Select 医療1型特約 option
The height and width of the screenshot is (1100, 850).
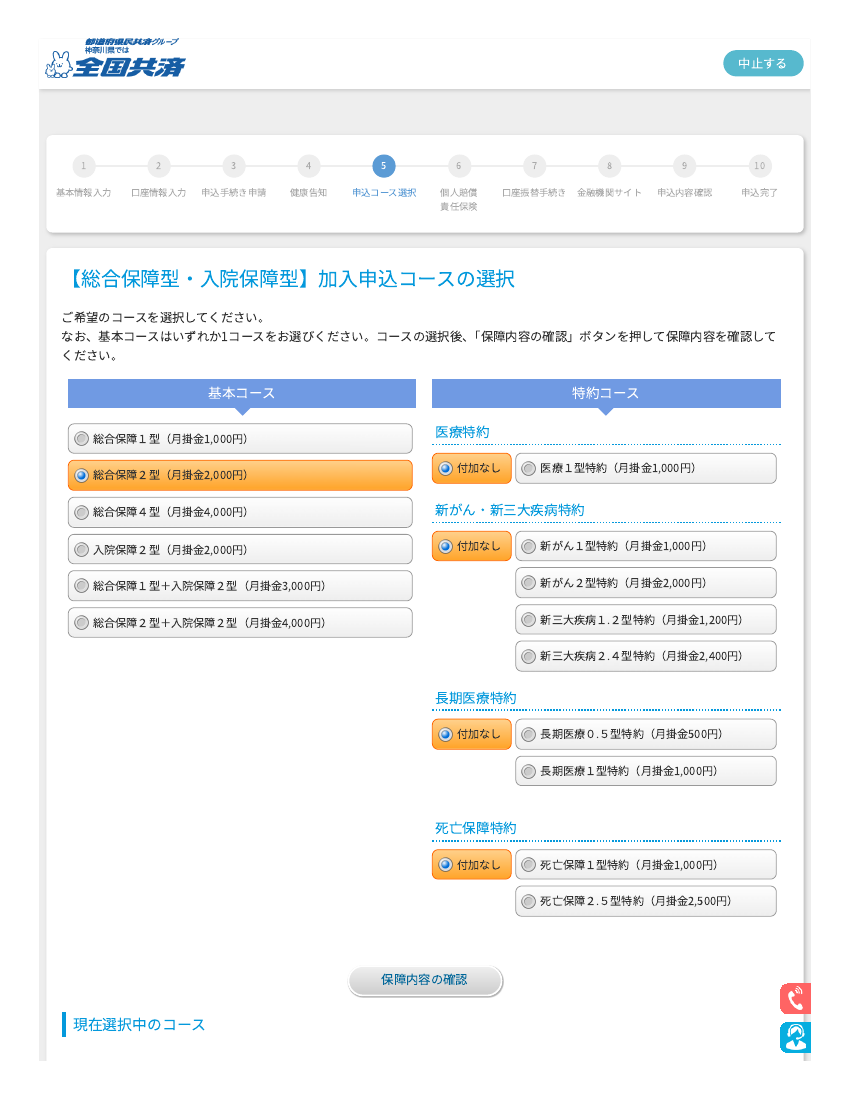pyautogui.click(x=646, y=468)
